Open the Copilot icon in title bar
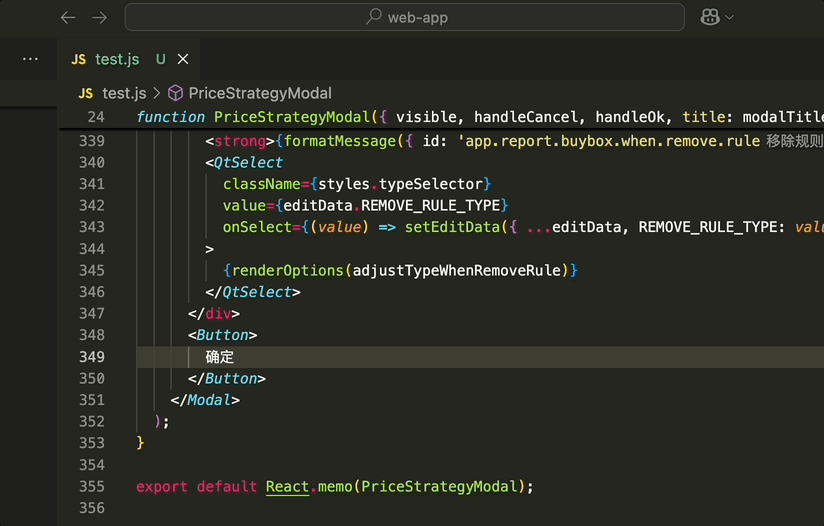Image resolution: width=824 pixels, height=526 pixels. click(x=710, y=17)
